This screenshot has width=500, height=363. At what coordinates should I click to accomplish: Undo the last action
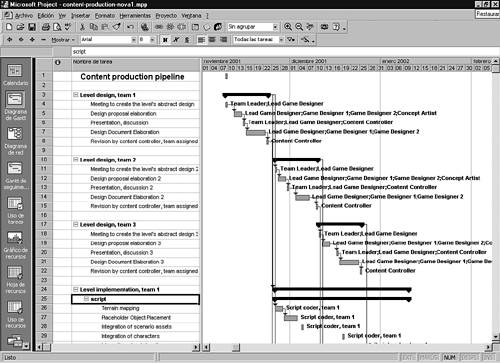[x=130, y=27]
